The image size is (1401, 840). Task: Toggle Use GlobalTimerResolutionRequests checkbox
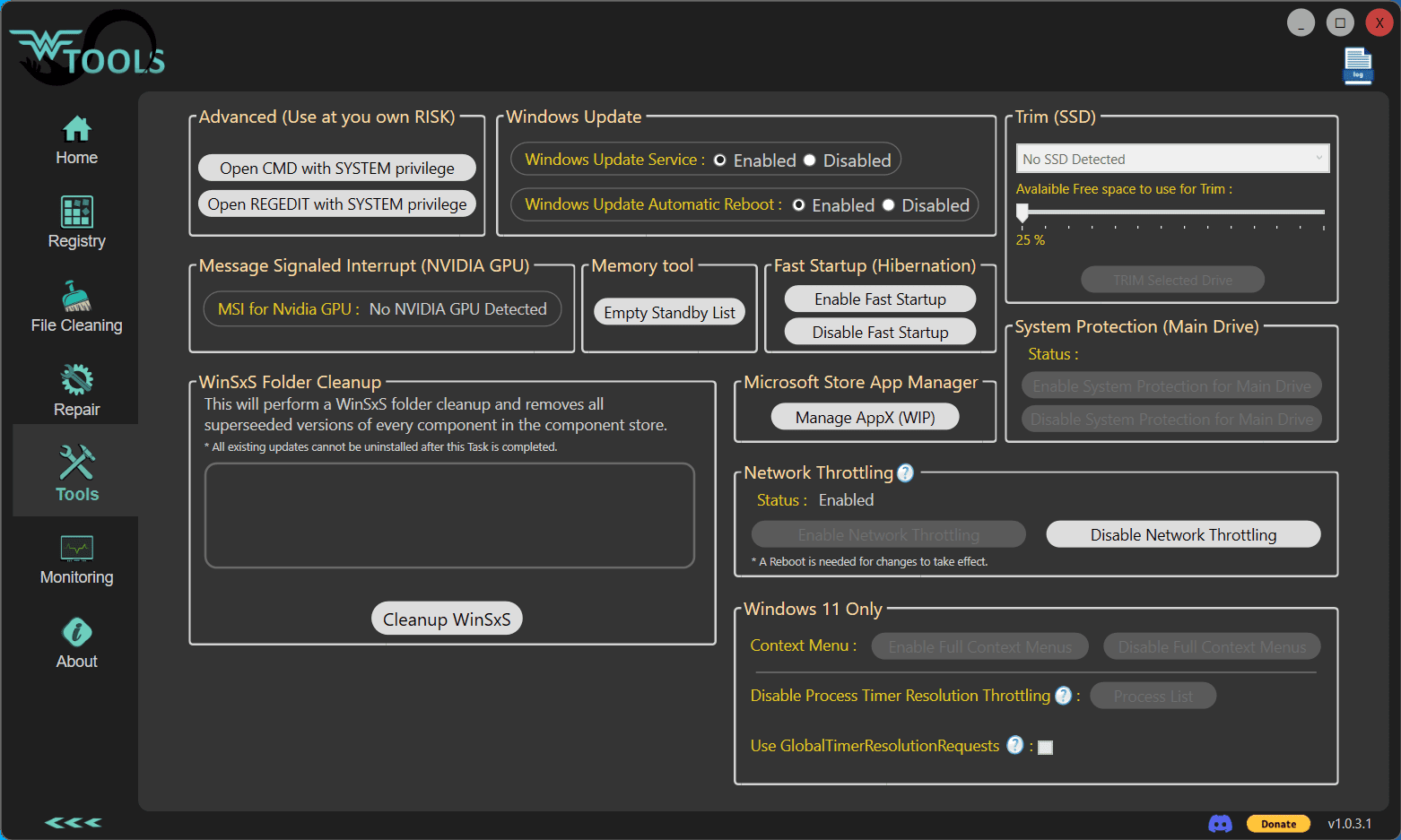pos(1046,748)
